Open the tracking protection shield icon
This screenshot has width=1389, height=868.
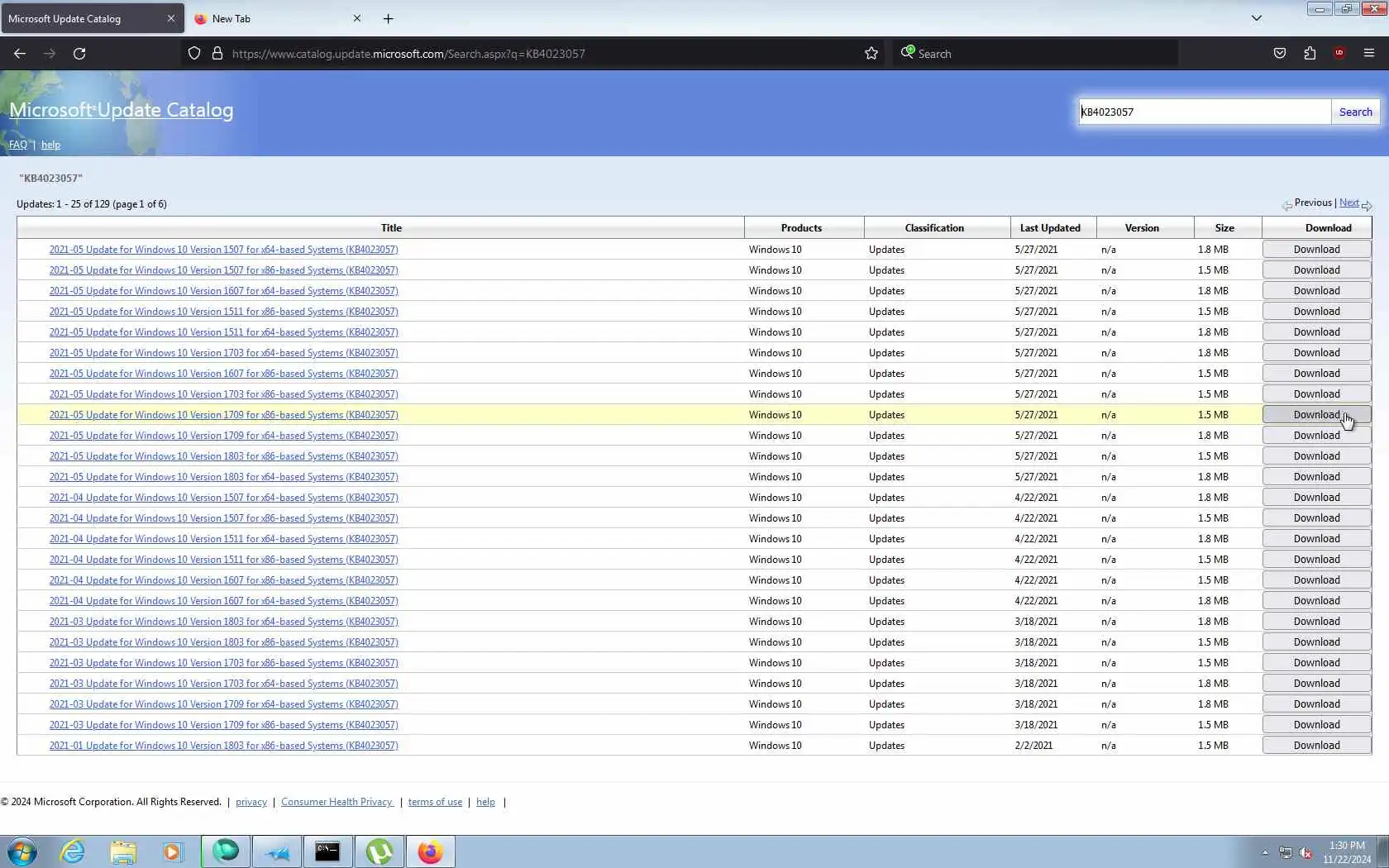pos(194,54)
